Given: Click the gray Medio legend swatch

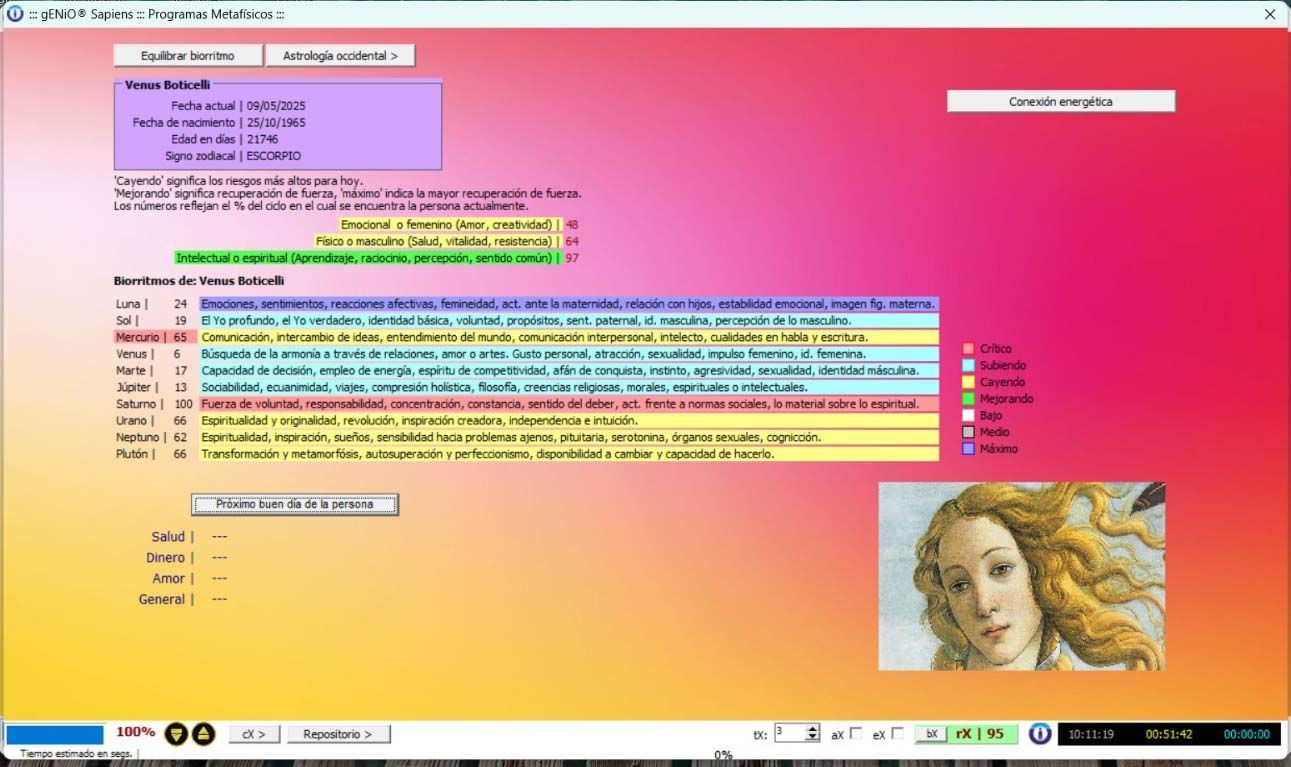Looking at the screenshot, I should 968,432.
